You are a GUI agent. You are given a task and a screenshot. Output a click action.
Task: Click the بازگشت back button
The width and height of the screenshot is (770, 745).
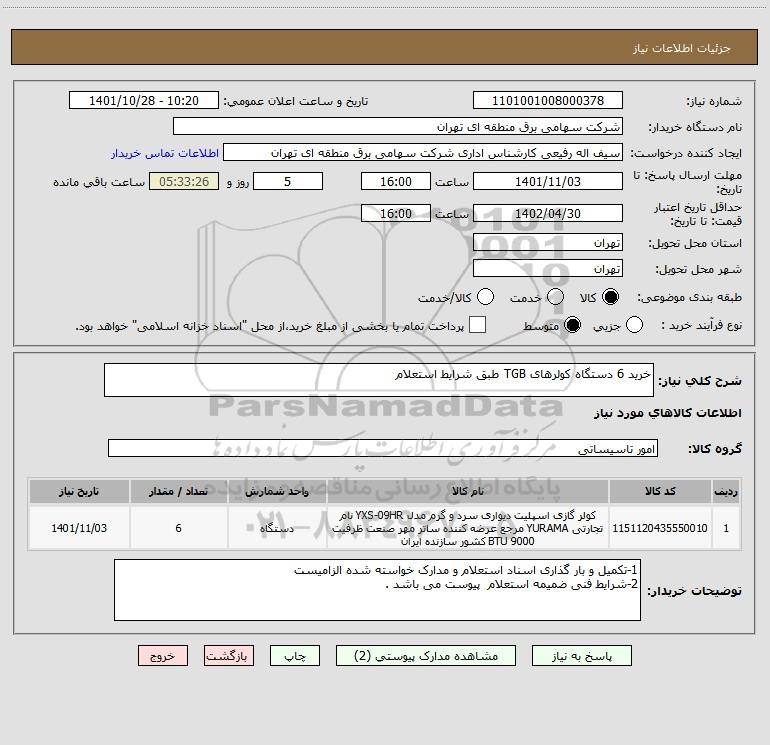pyautogui.click(x=229, y=656)
